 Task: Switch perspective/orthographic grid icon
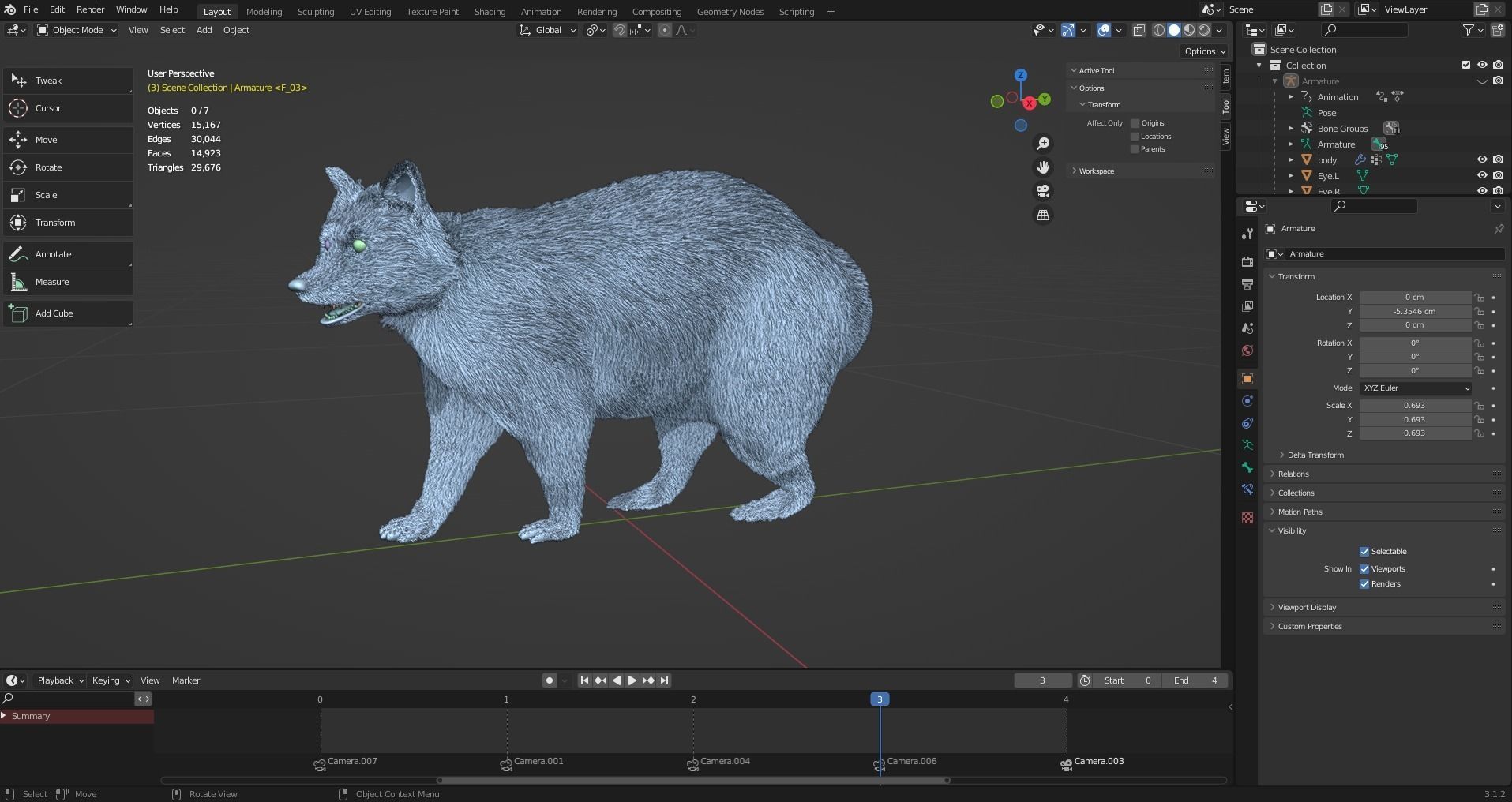pos(1043,215)
